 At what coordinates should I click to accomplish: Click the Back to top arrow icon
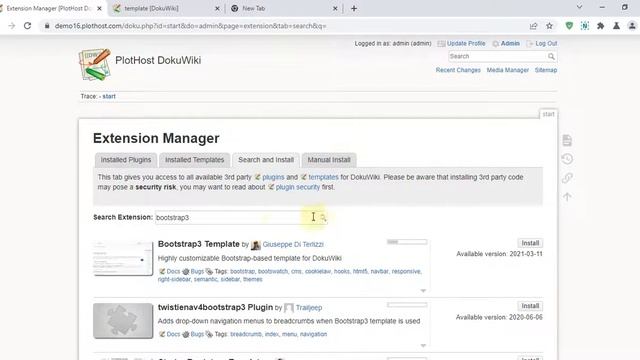coord(567,197)
